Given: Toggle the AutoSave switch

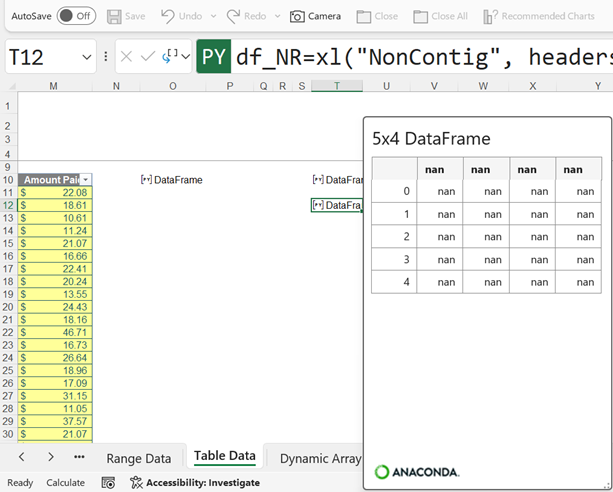Looking at the screenshot, I should [76, 16].
